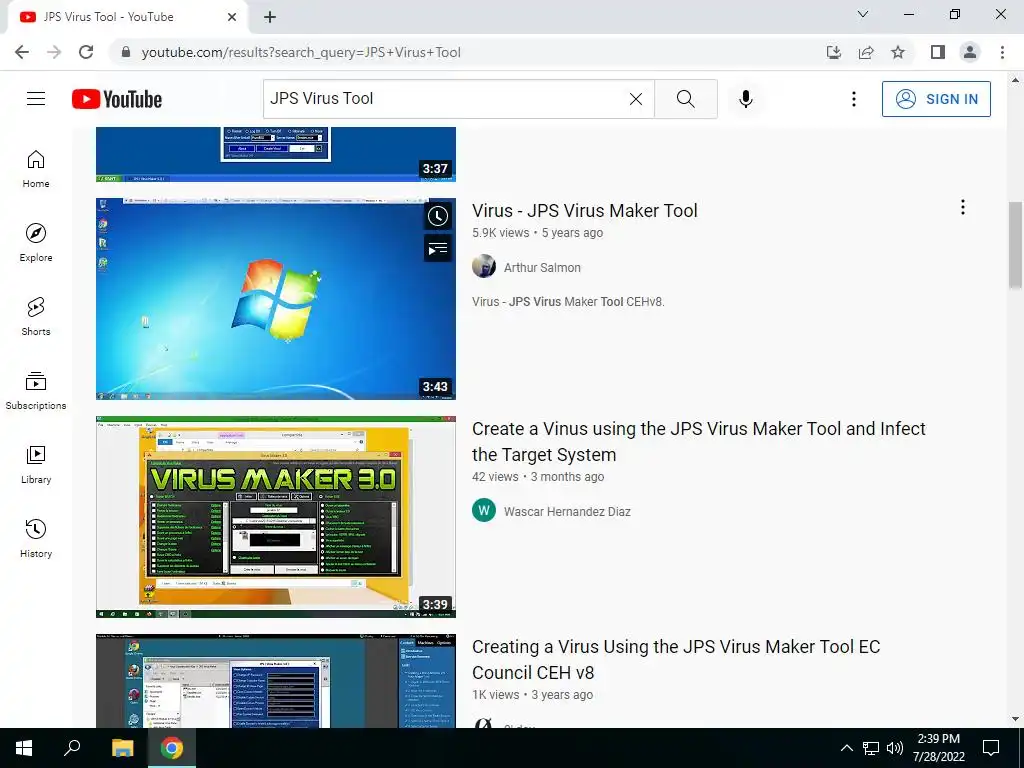
Task: Open a new browser tab
Action: pyautogui.click(x=270, y=17)
